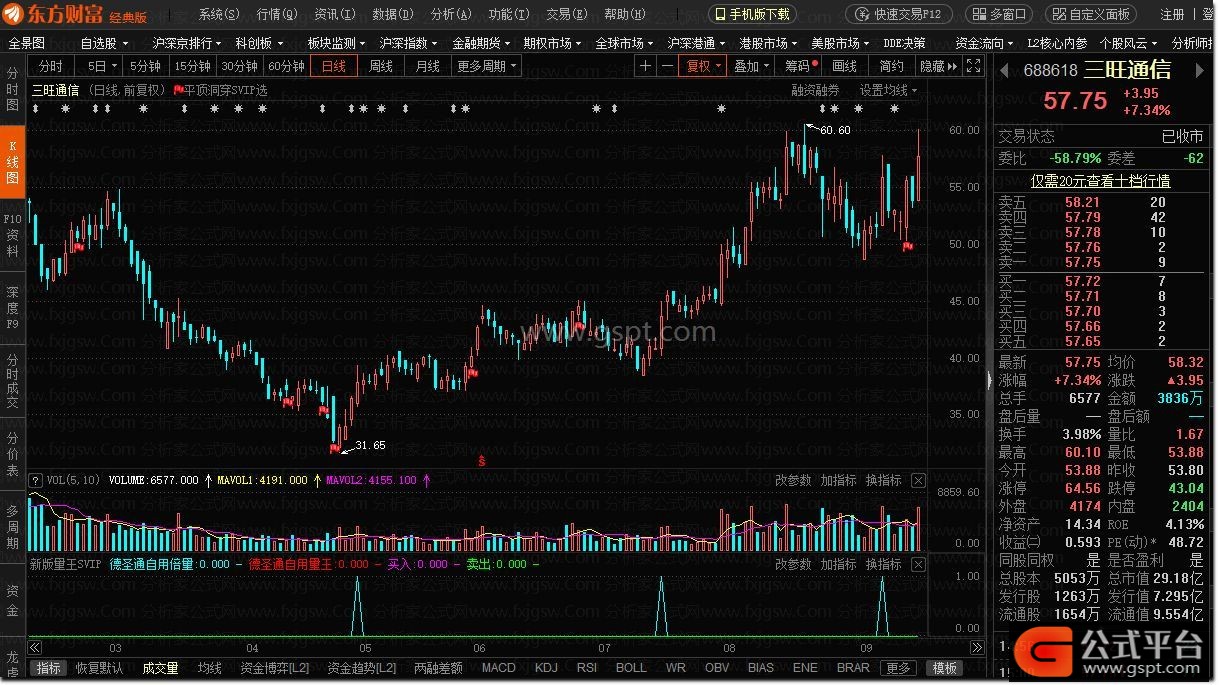The height and width of the screenshot is (685, 1219).
Task: Jump timeline to start with double-left arrow
Action: 35,646
